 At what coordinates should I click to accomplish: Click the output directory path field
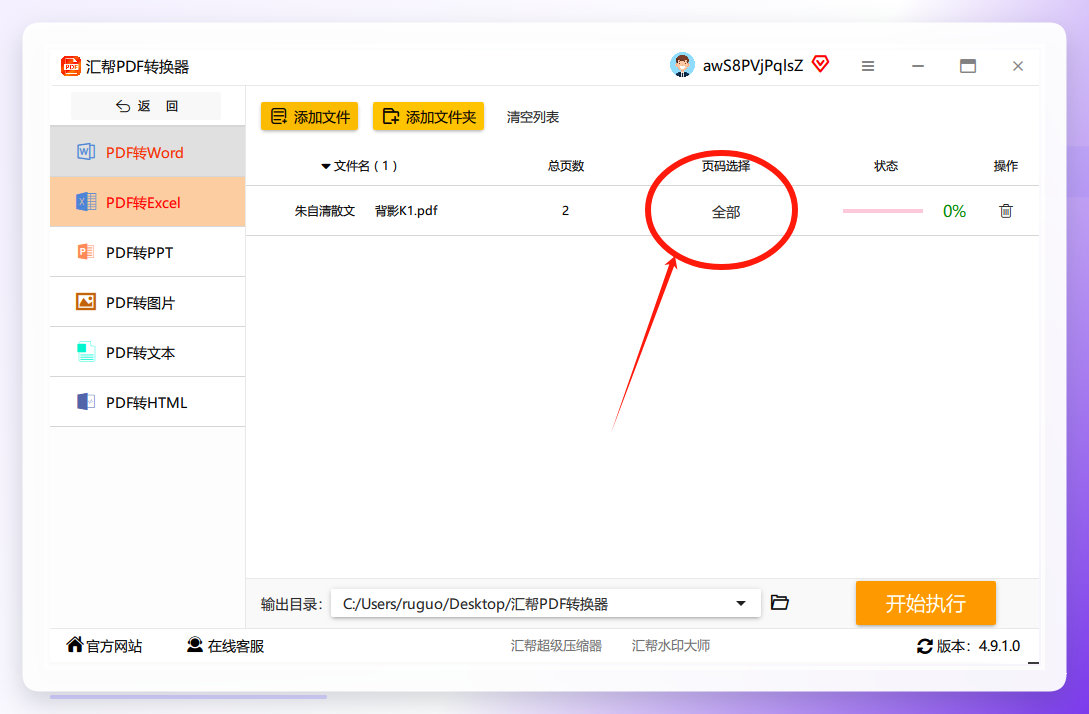point(545,604)
